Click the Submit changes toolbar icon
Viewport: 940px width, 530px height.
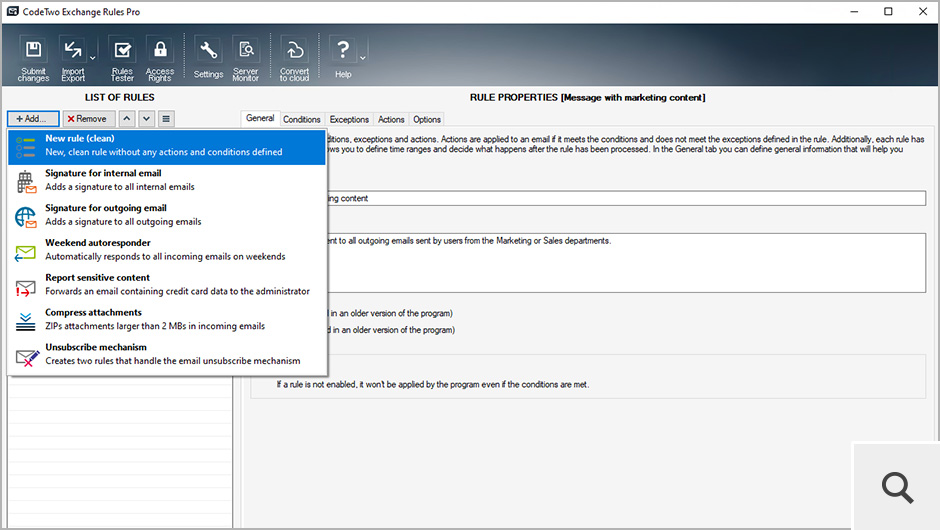(x=34, y=58)
